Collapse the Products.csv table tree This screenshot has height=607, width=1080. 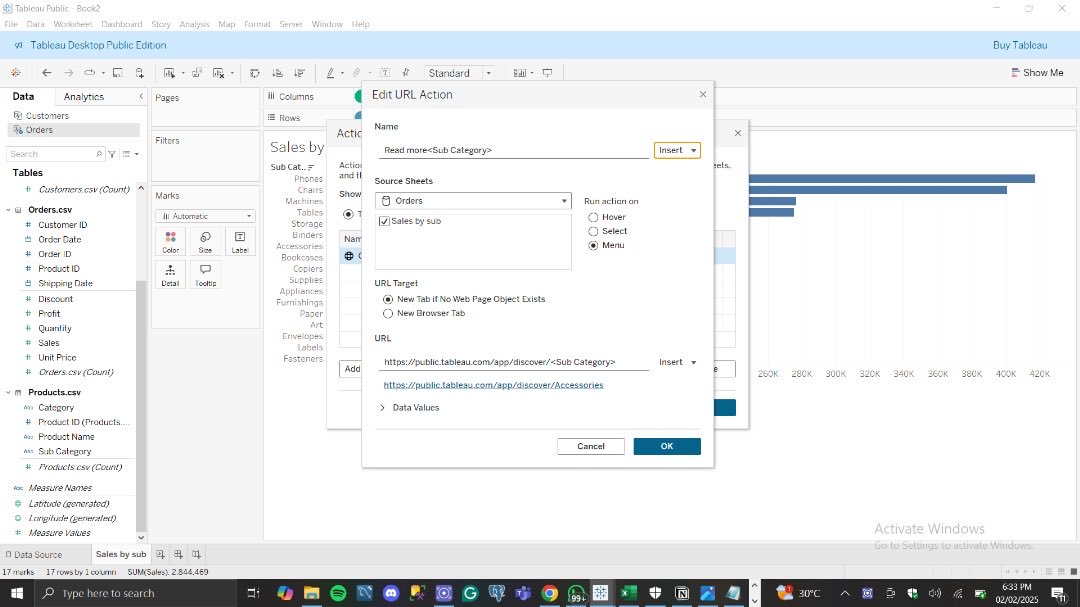[x=8, y=392]
